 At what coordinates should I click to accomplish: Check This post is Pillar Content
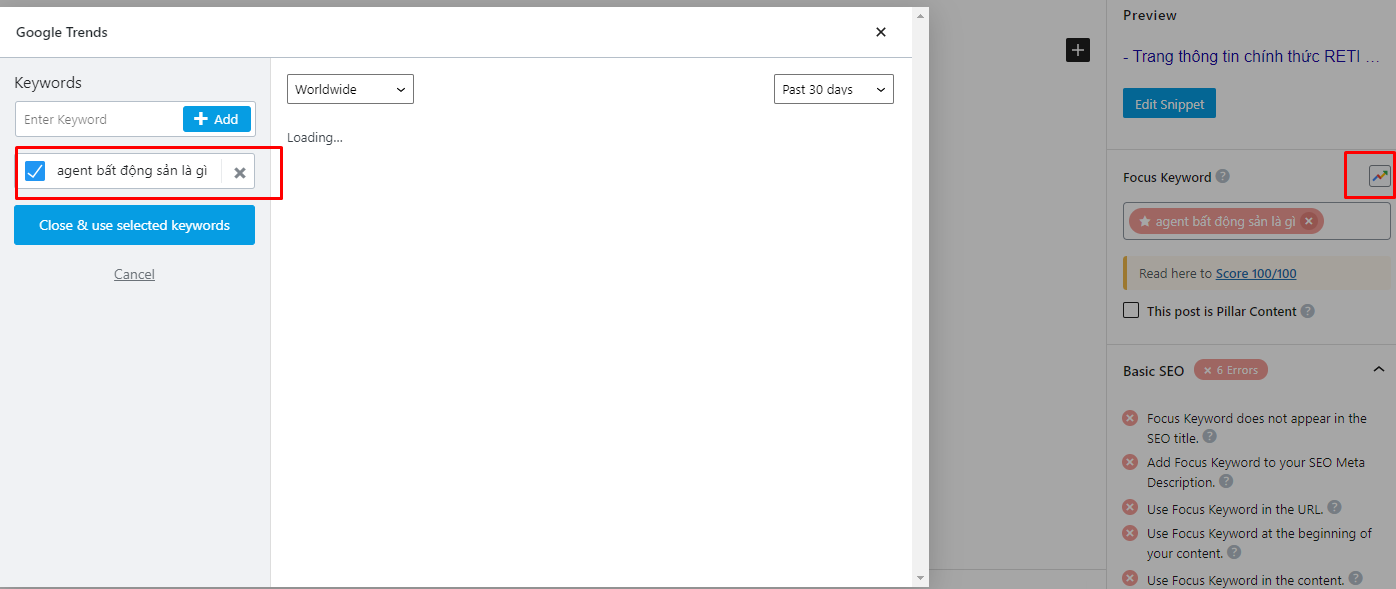(x=1131, y=311)
